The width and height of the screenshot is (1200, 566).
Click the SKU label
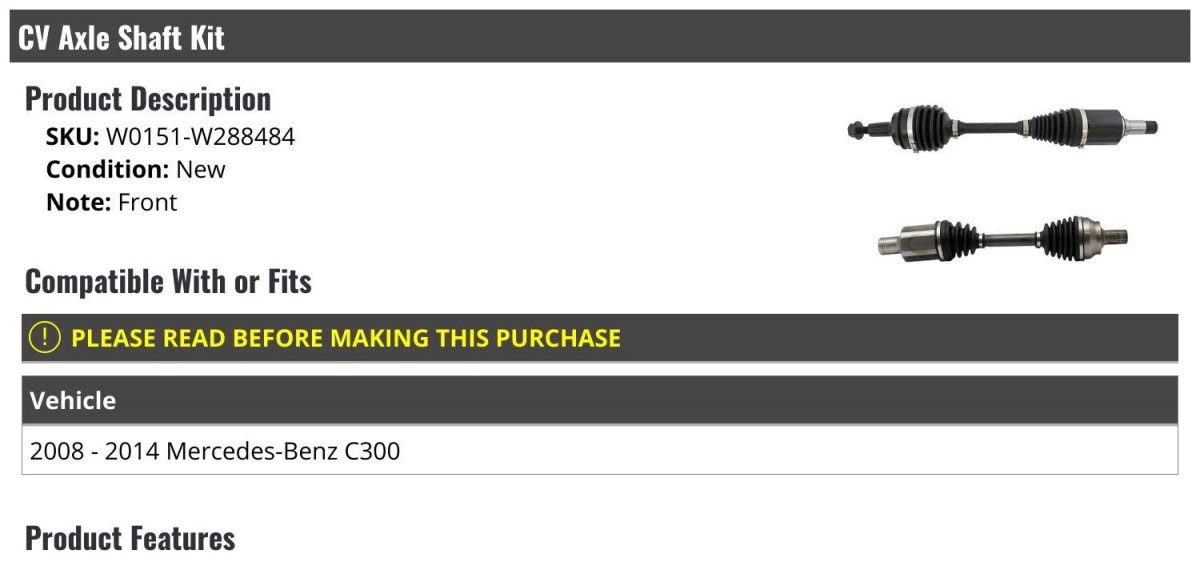72,136
